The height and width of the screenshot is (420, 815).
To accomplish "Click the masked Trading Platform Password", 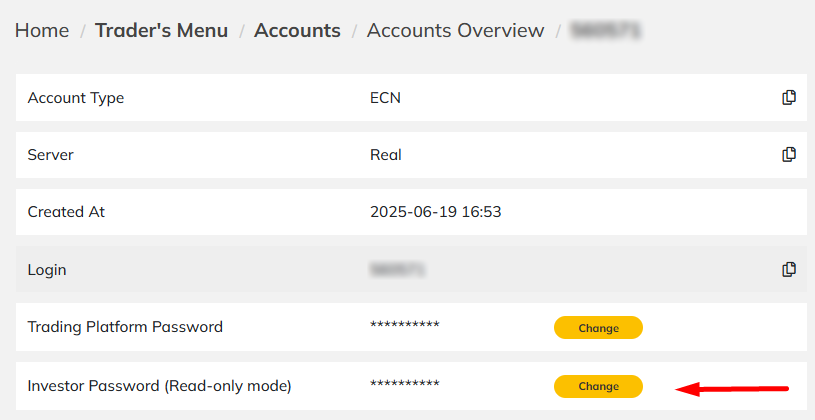I will pyautogui.click(x=405, y=325).
